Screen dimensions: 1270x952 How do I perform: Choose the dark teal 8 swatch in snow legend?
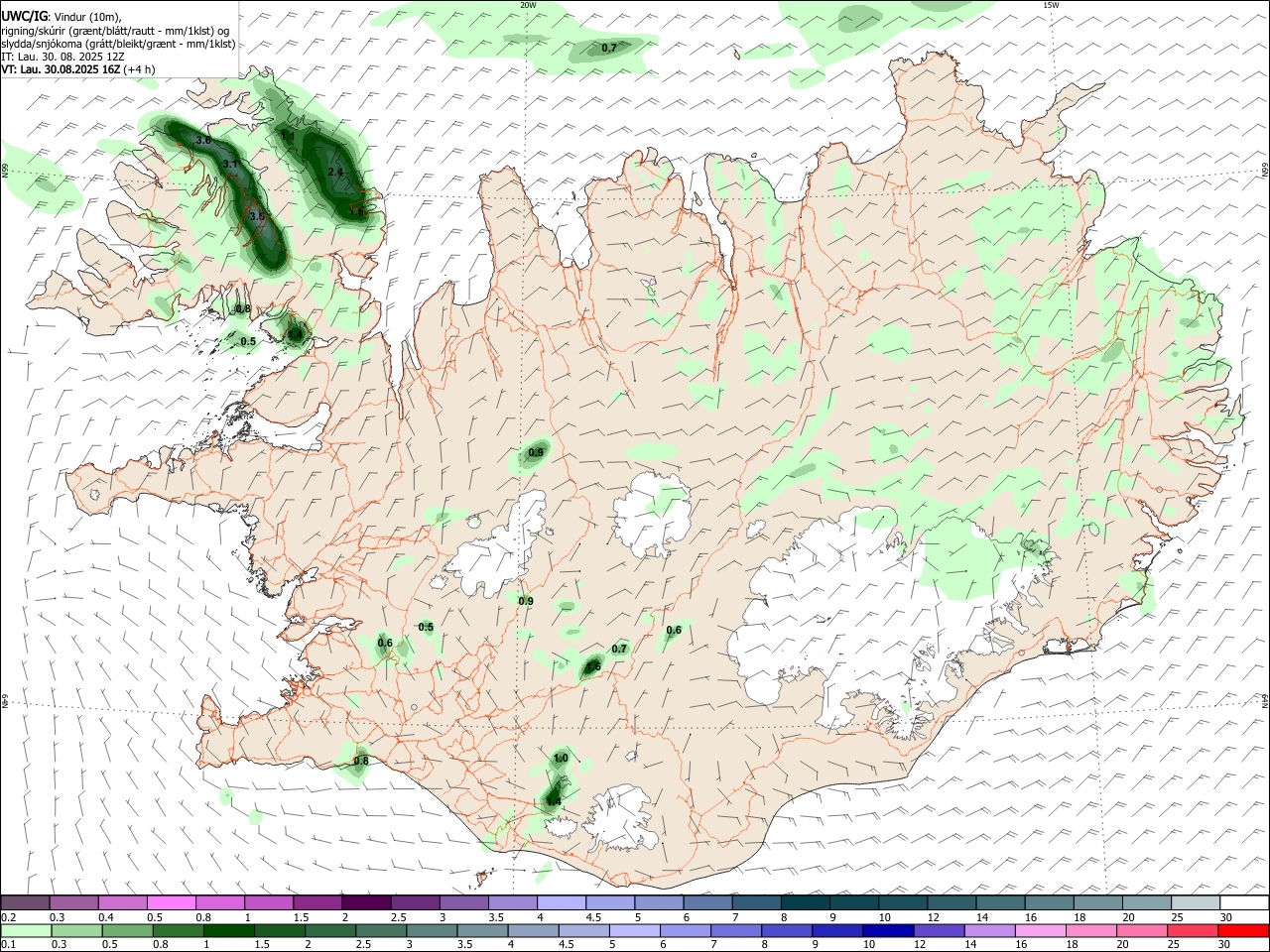[x=805, y=903]
